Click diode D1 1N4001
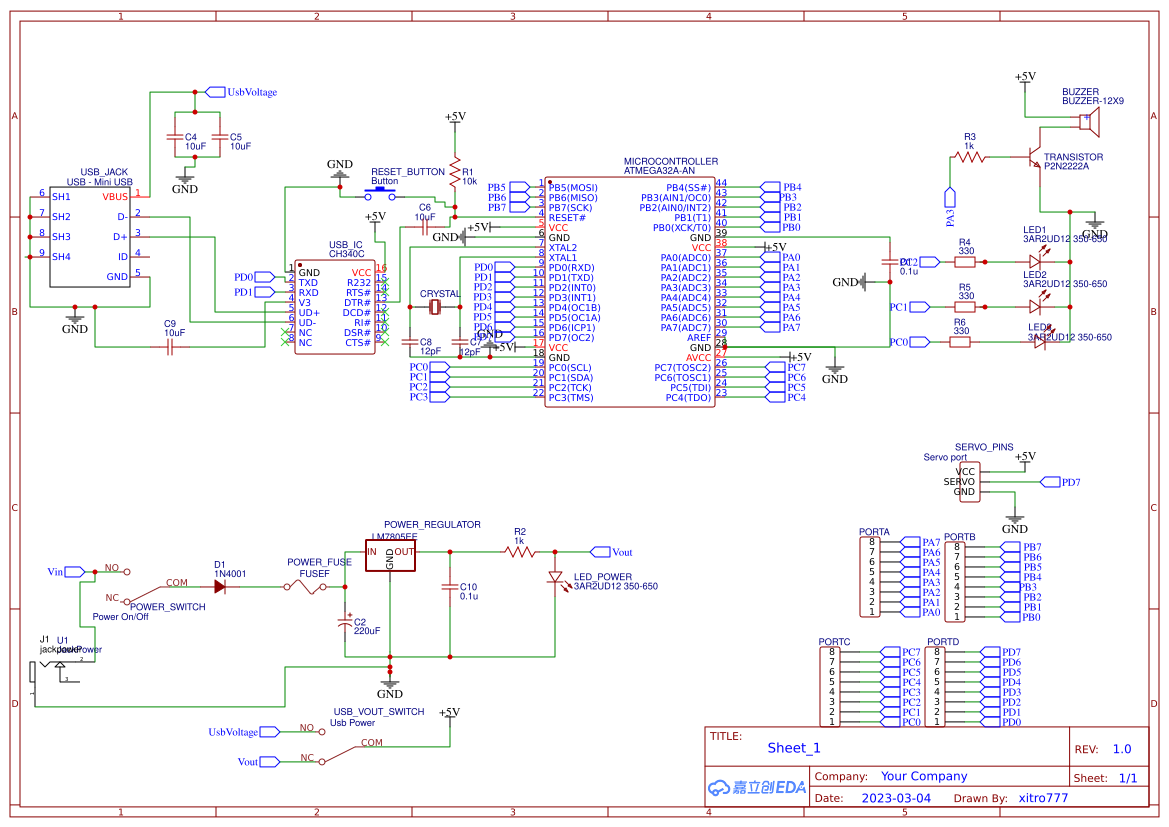This screenshot has width=1169, height=827. click(x=222, y=585)
